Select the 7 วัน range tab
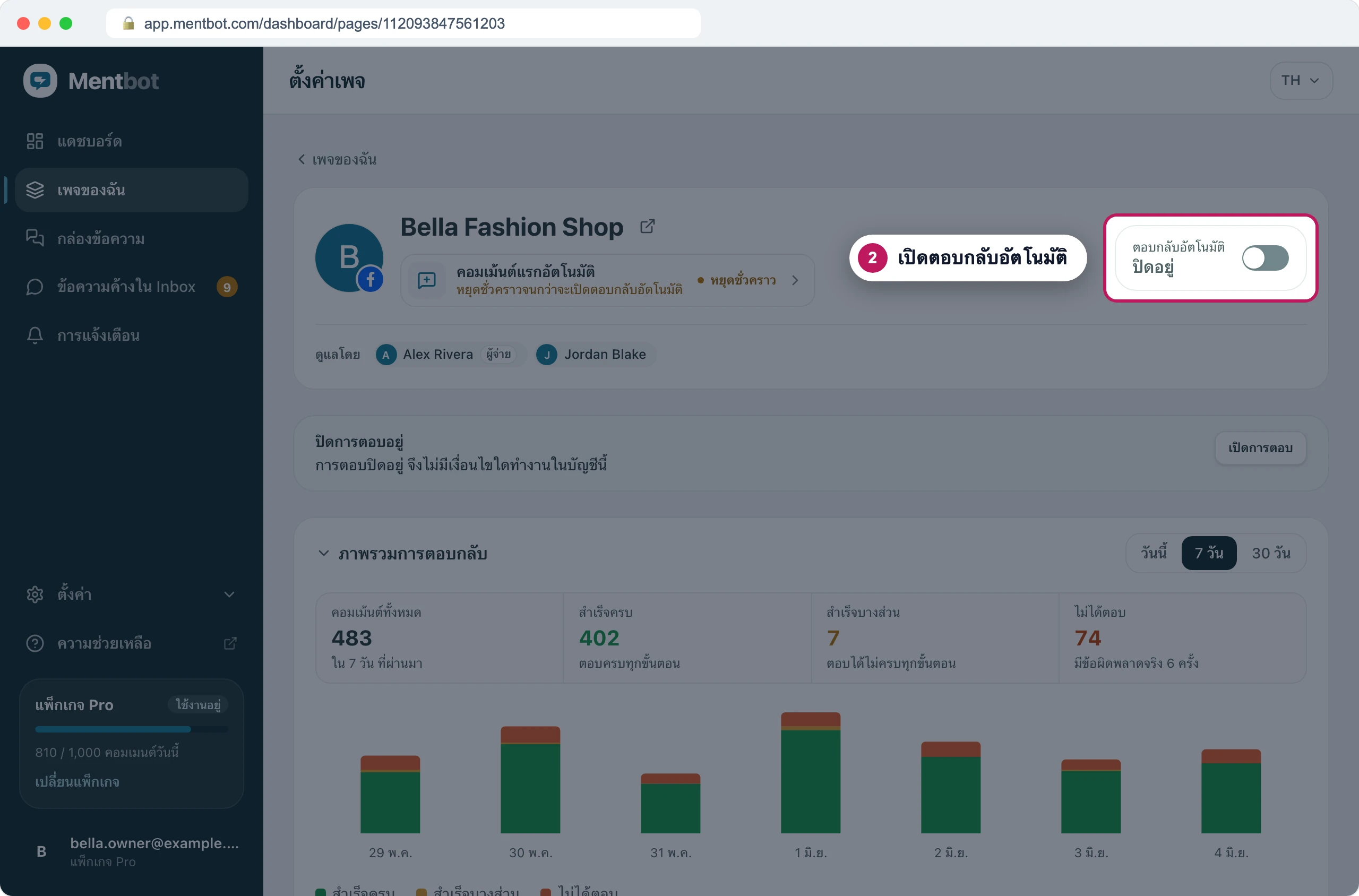Image resolution: width=1359 pixels, height=896 pixels. 1209,553
